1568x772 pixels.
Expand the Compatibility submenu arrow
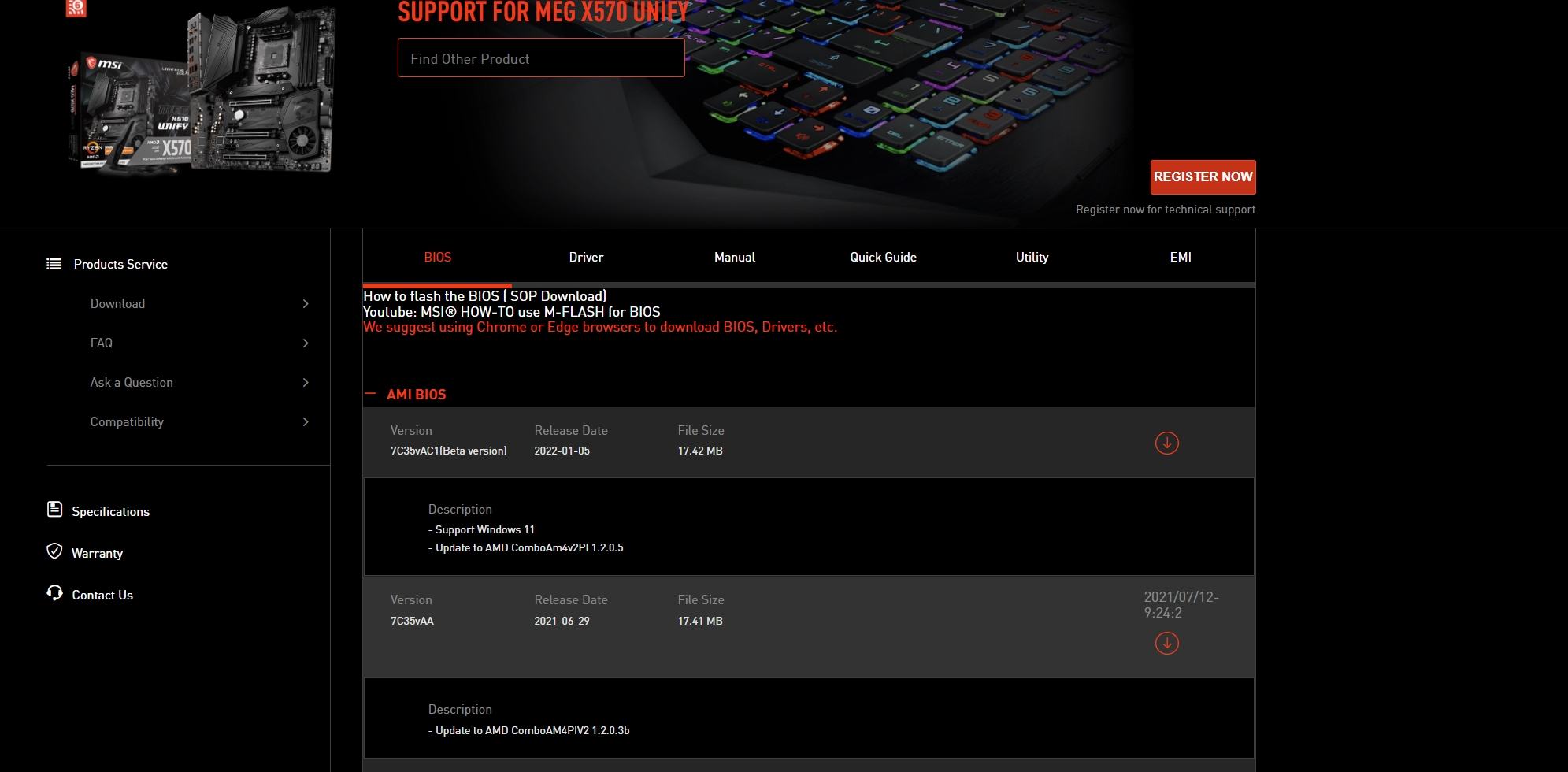tap(306, 422)
